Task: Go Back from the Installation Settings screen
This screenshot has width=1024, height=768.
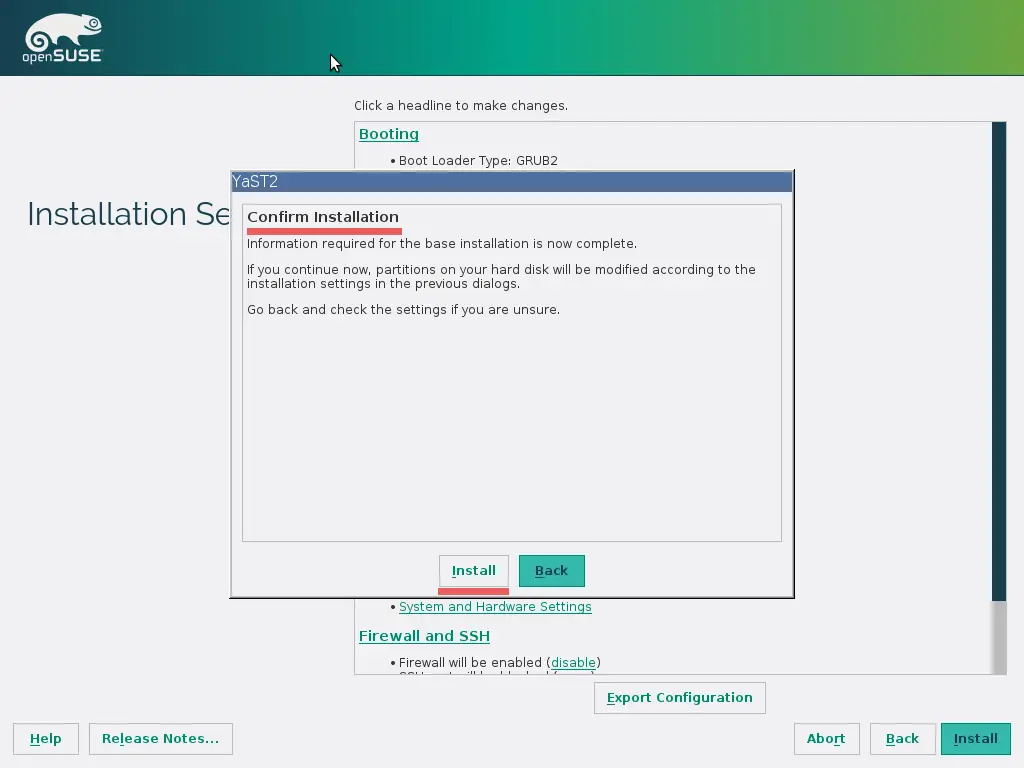Action: (903, 739)
